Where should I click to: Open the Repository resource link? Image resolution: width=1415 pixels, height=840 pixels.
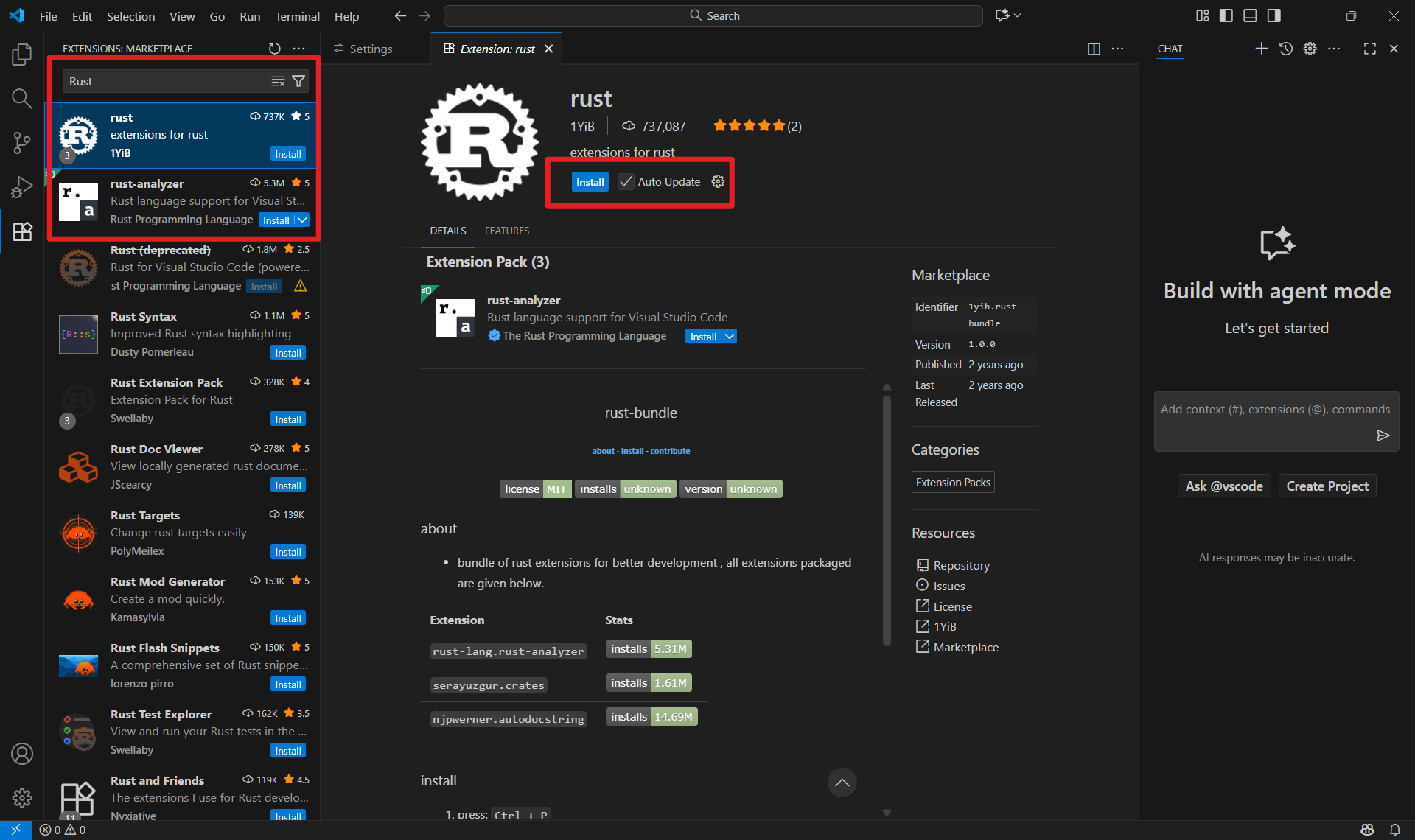pos(961,565)
